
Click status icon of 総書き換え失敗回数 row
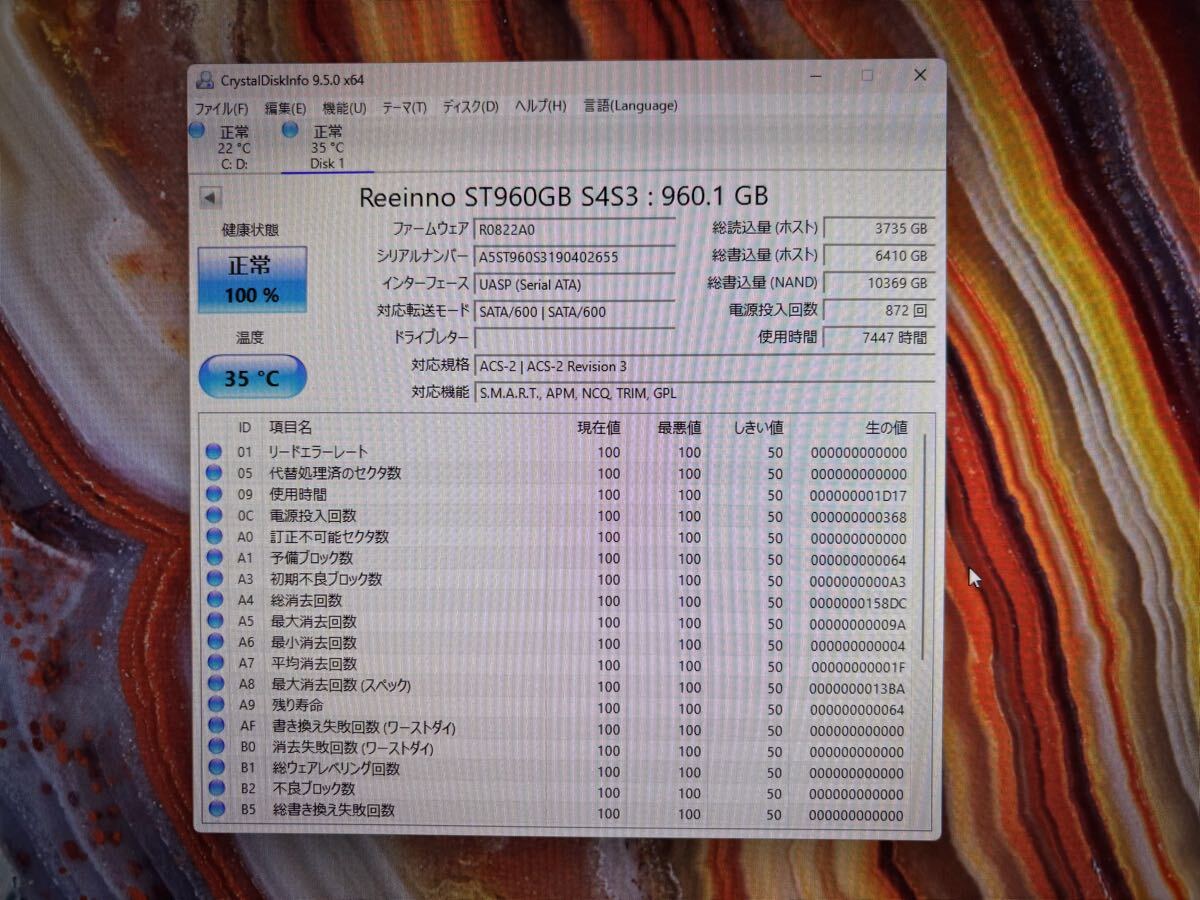pyautogui.click(x=217, y=810)
